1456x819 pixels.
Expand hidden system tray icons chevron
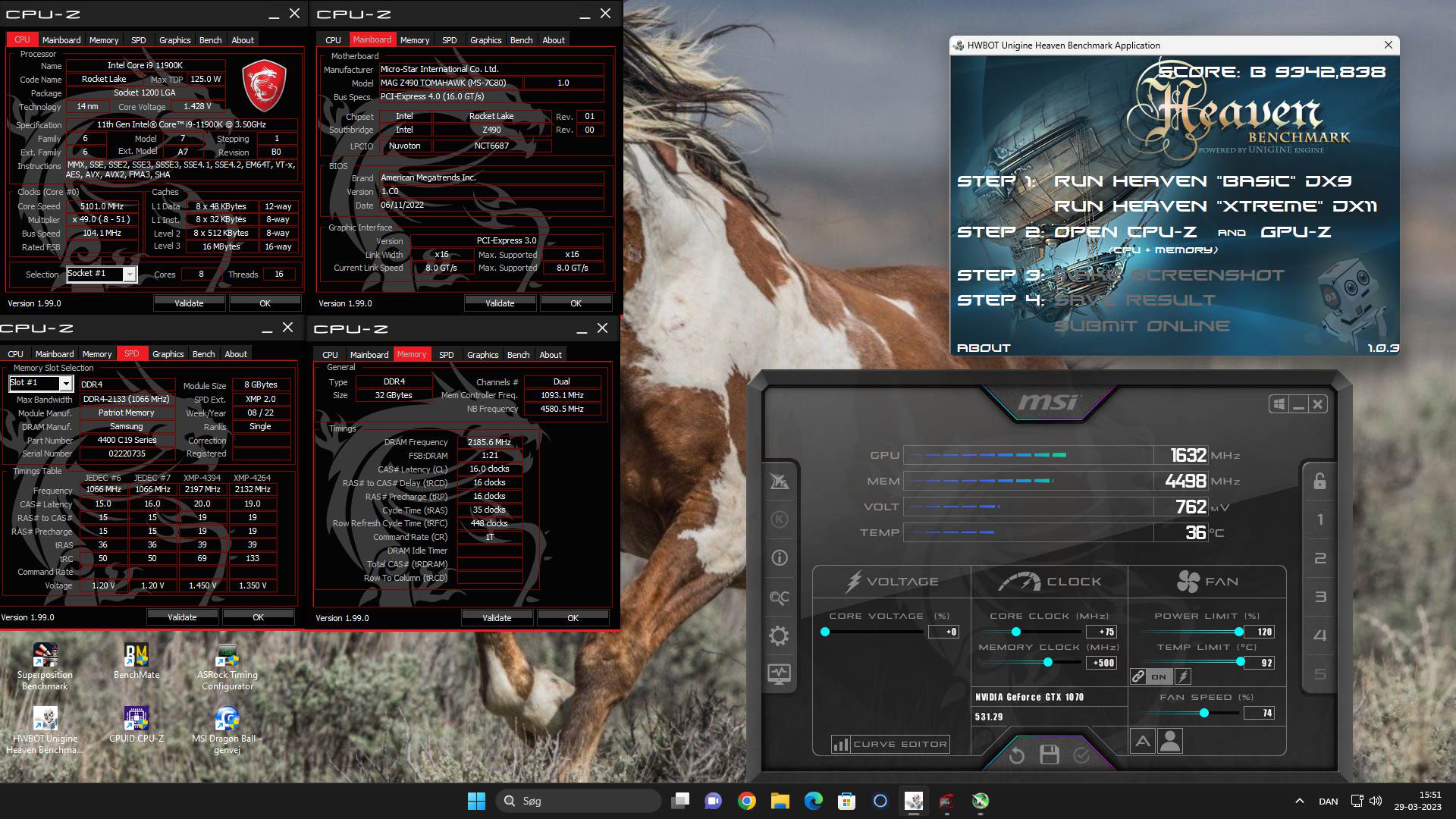1300,801
